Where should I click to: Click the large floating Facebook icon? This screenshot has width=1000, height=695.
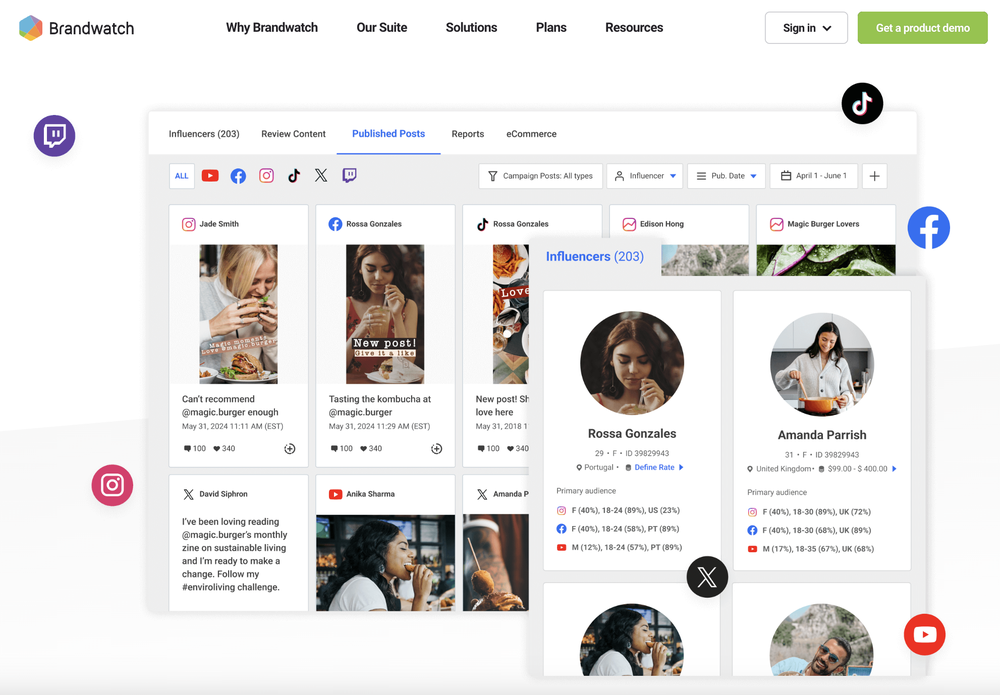click(x=929, y=228)
